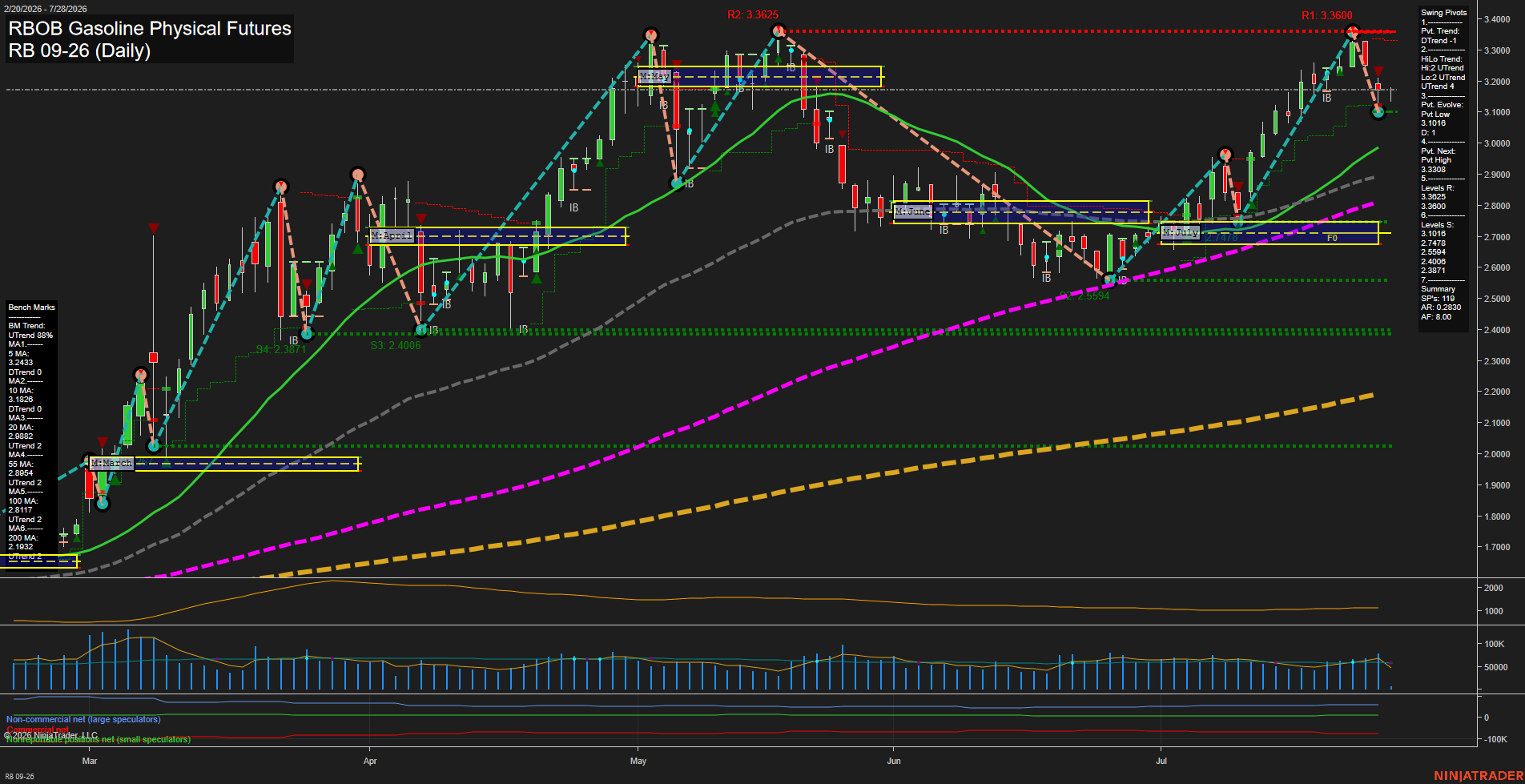Screen dimensions: 1525x784
Task: Click the Pvt. Trend DTrend -1 entry
Action: click(1440, 36)
